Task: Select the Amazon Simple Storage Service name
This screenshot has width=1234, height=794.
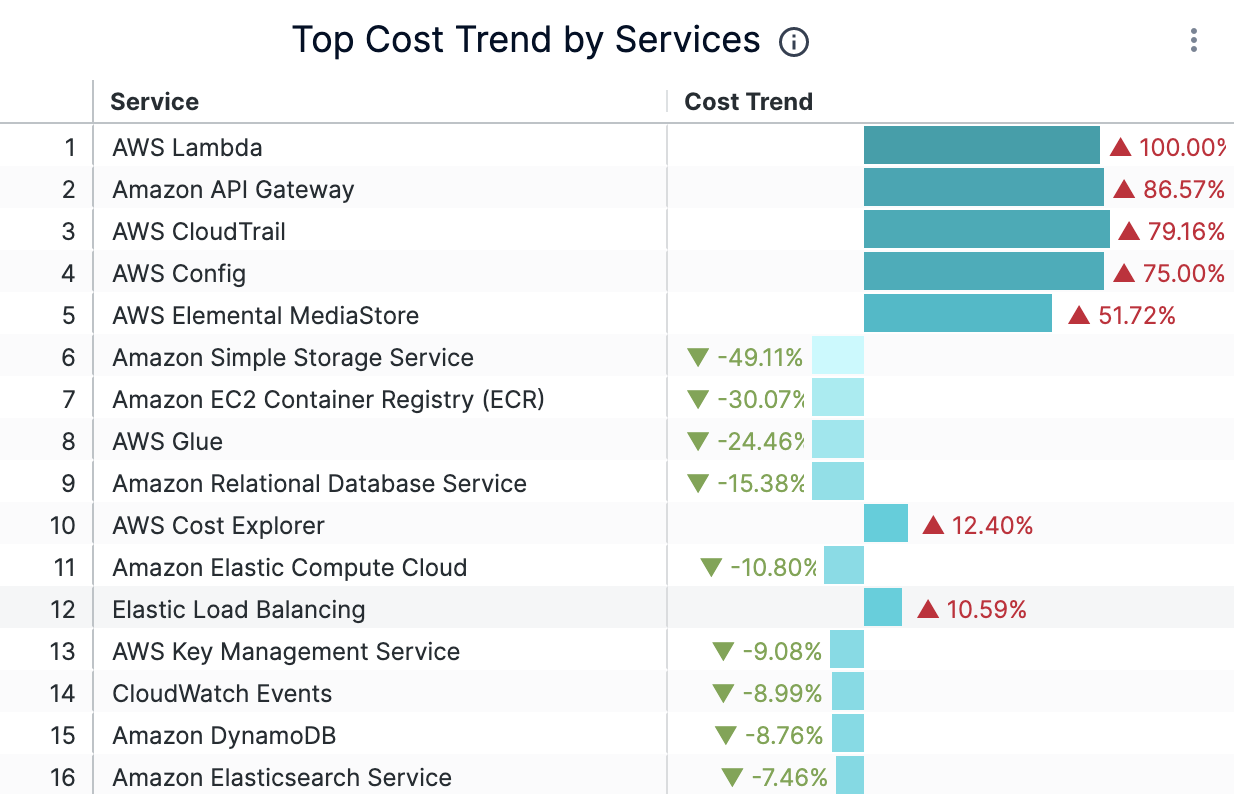Action: pyautogui.click(x=293, y=358)
